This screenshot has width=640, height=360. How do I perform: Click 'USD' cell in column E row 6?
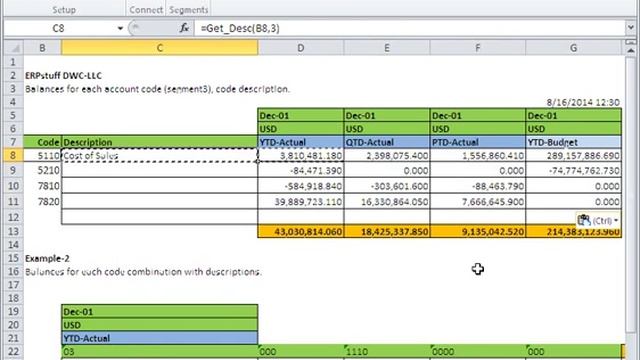point(387,129)
